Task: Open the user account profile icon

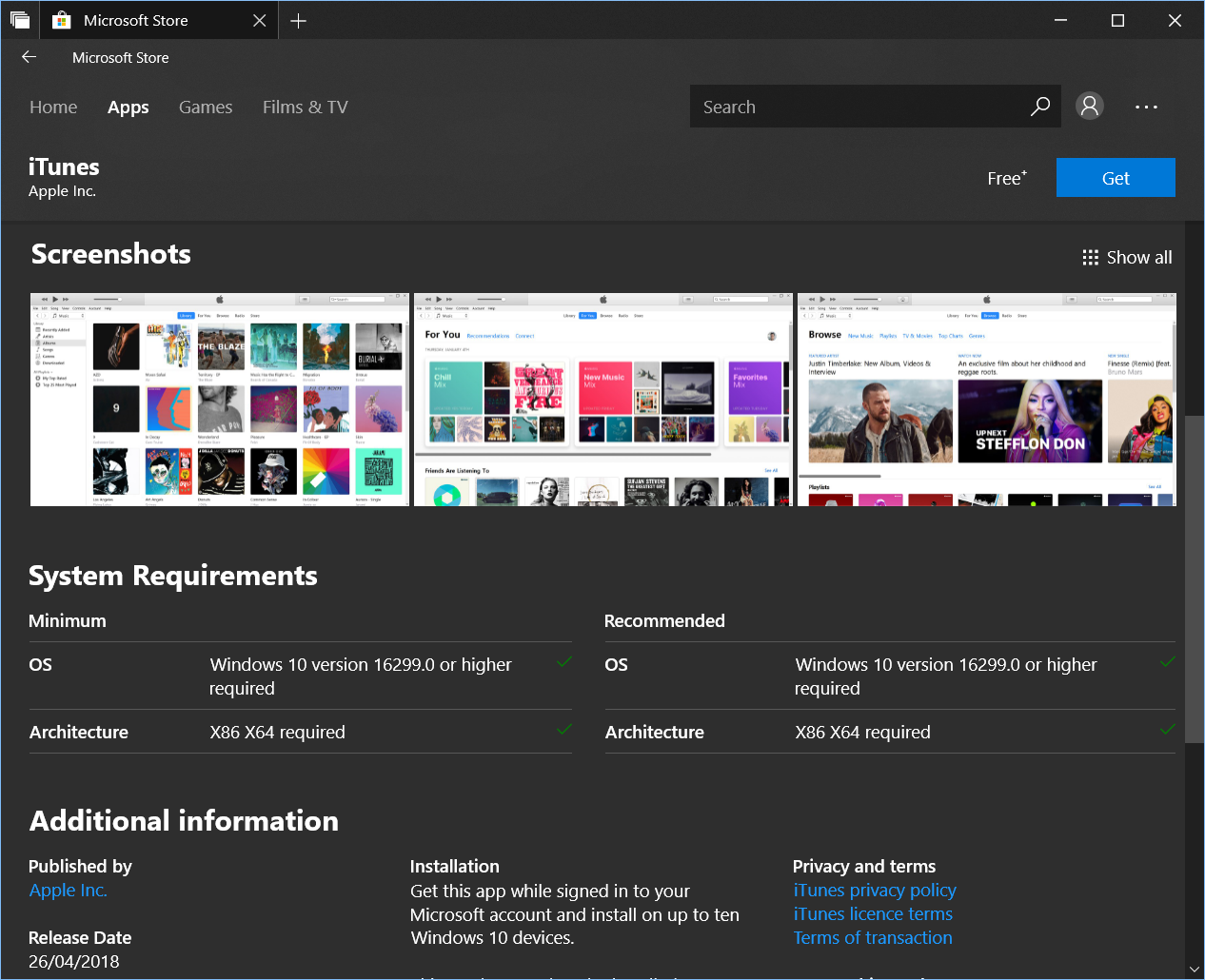Action: coord(1090,106)
